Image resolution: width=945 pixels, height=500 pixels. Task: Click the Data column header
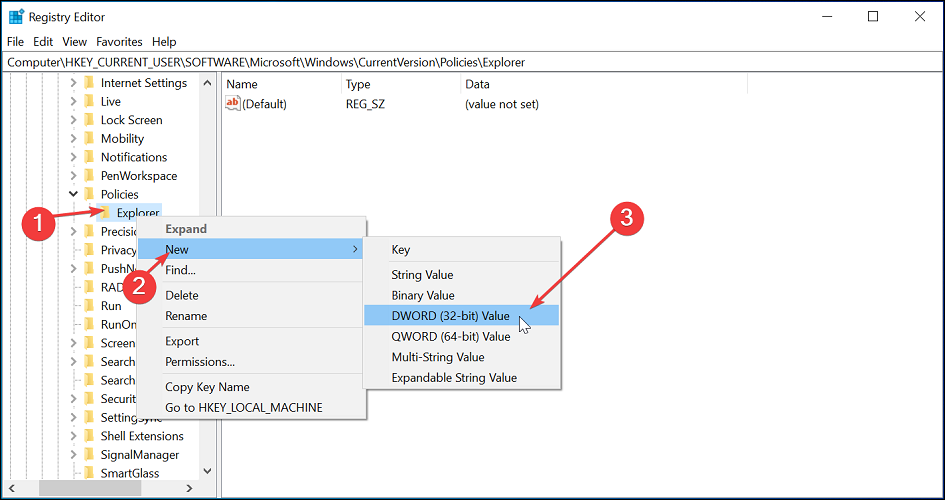[x=603, y=84]
